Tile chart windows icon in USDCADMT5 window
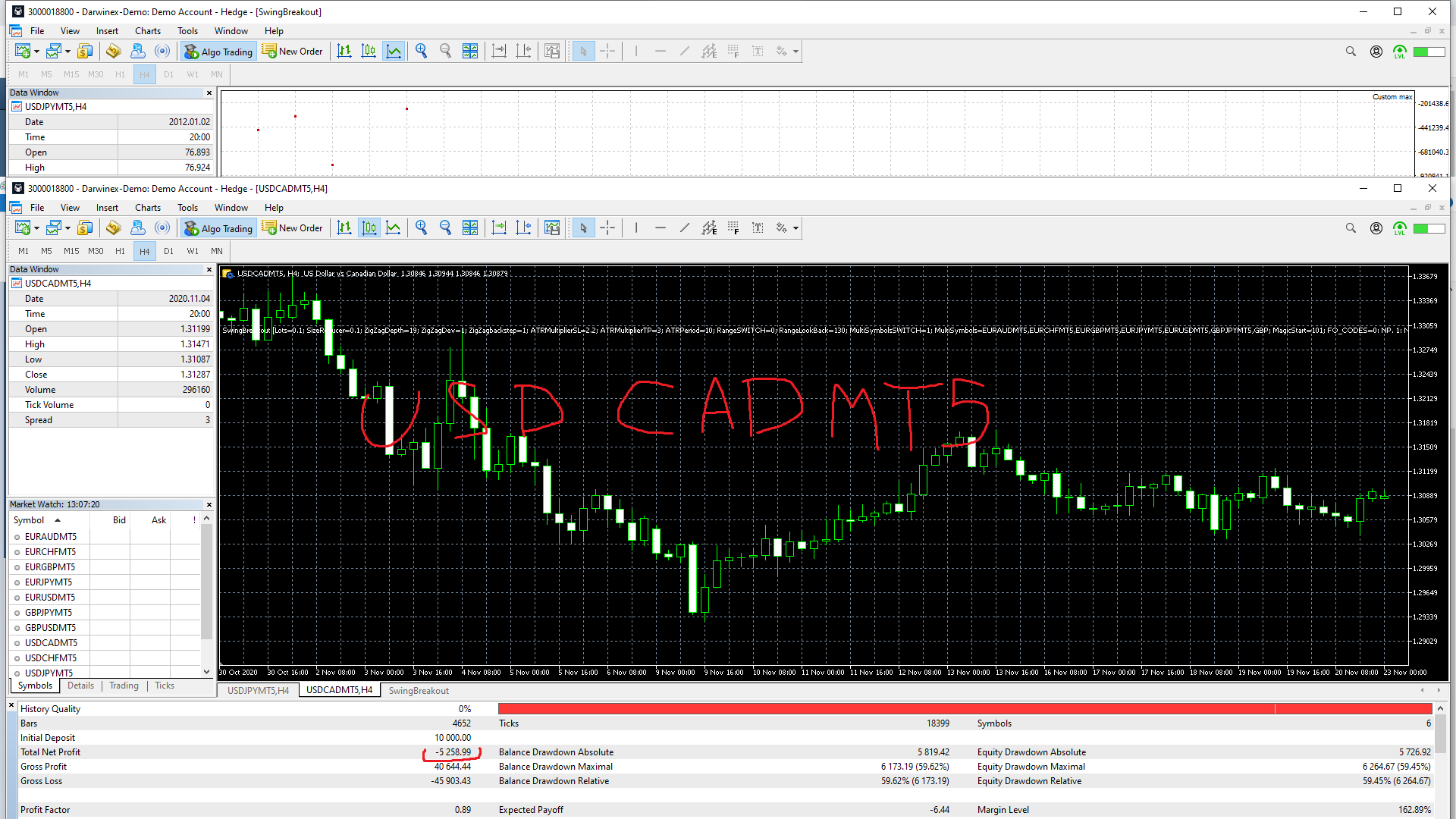 [470, 228]
